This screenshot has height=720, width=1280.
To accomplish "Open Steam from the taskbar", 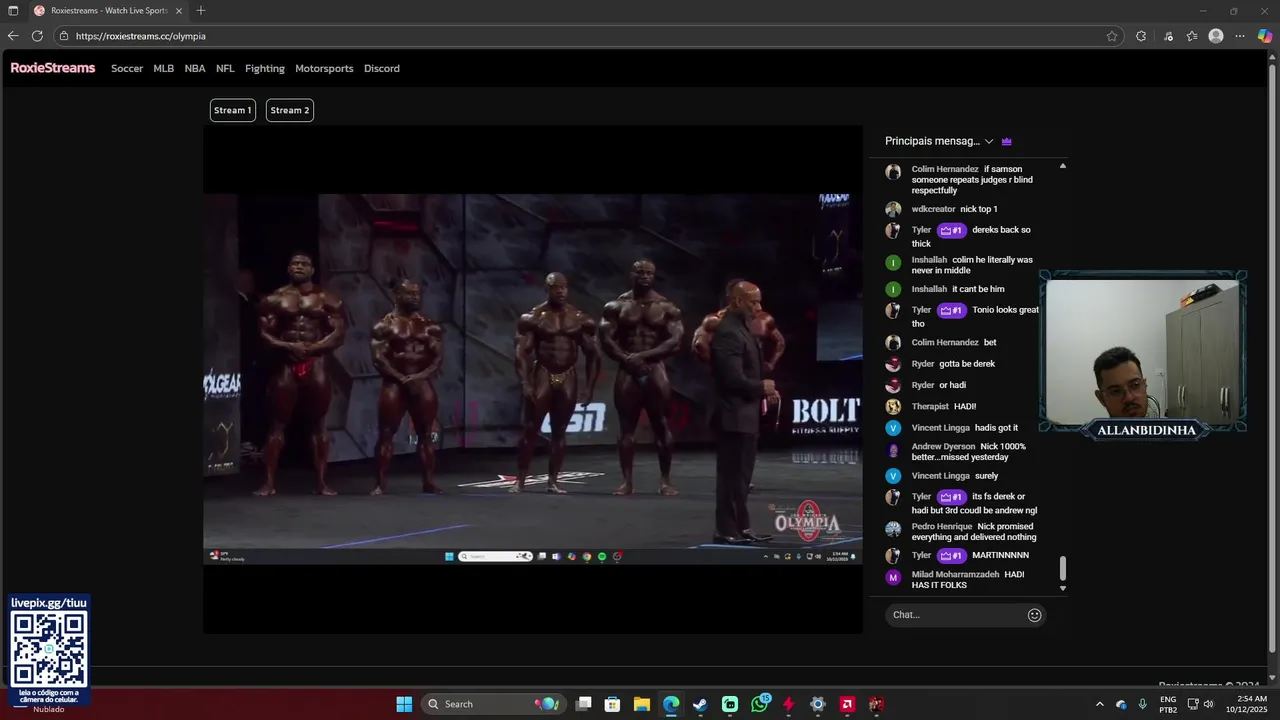I will pos(700,704).
